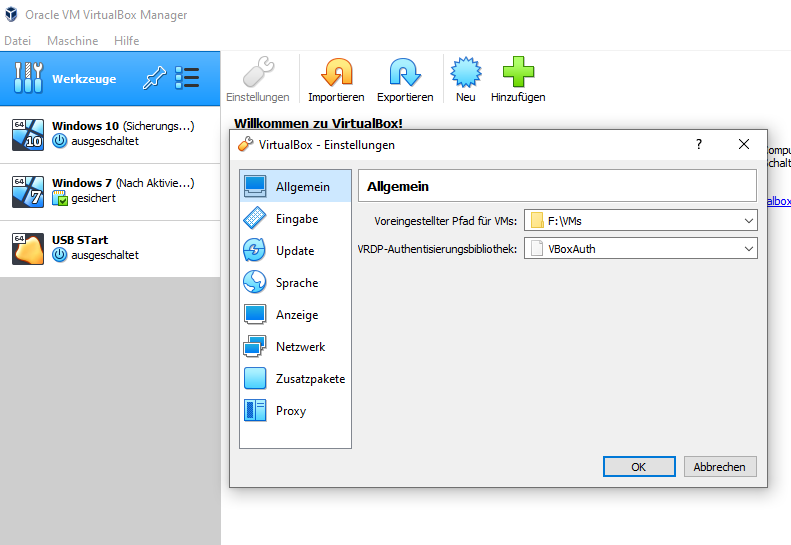Viewport: 791px width, 545px height.
Task: Switch to the Eingabe settings page
Action: (296, 219)
